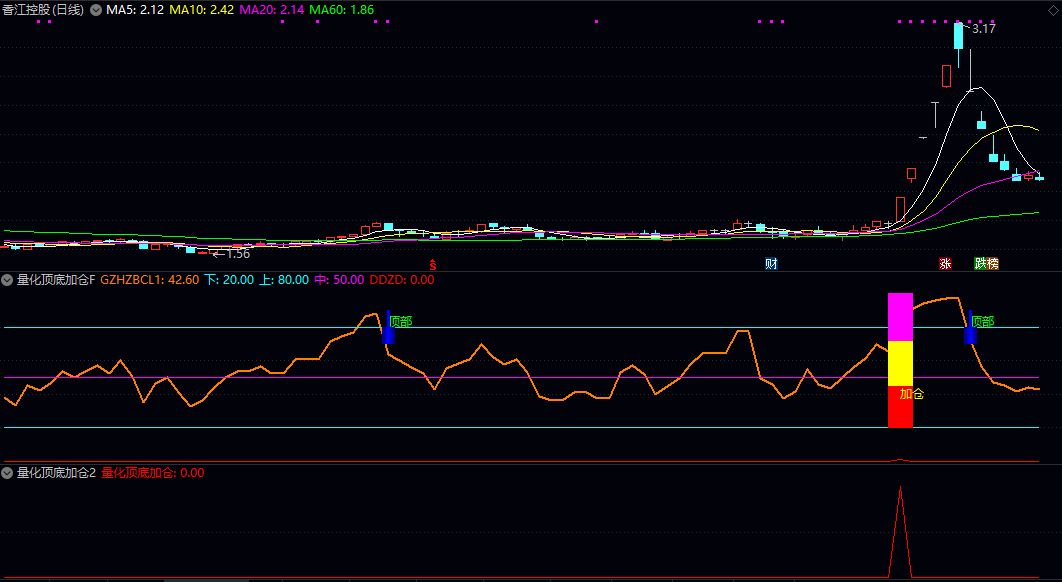Viewport: 1062px width, 582px height.
Task: Click the GZHZBCL1 indicator value label
Action: tap(150, 280)
